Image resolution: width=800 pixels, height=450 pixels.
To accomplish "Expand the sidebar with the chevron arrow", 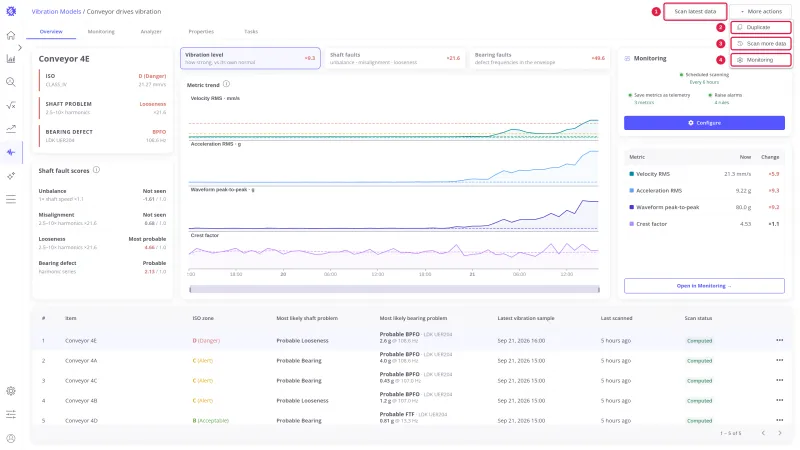I will tap(19, 47).
